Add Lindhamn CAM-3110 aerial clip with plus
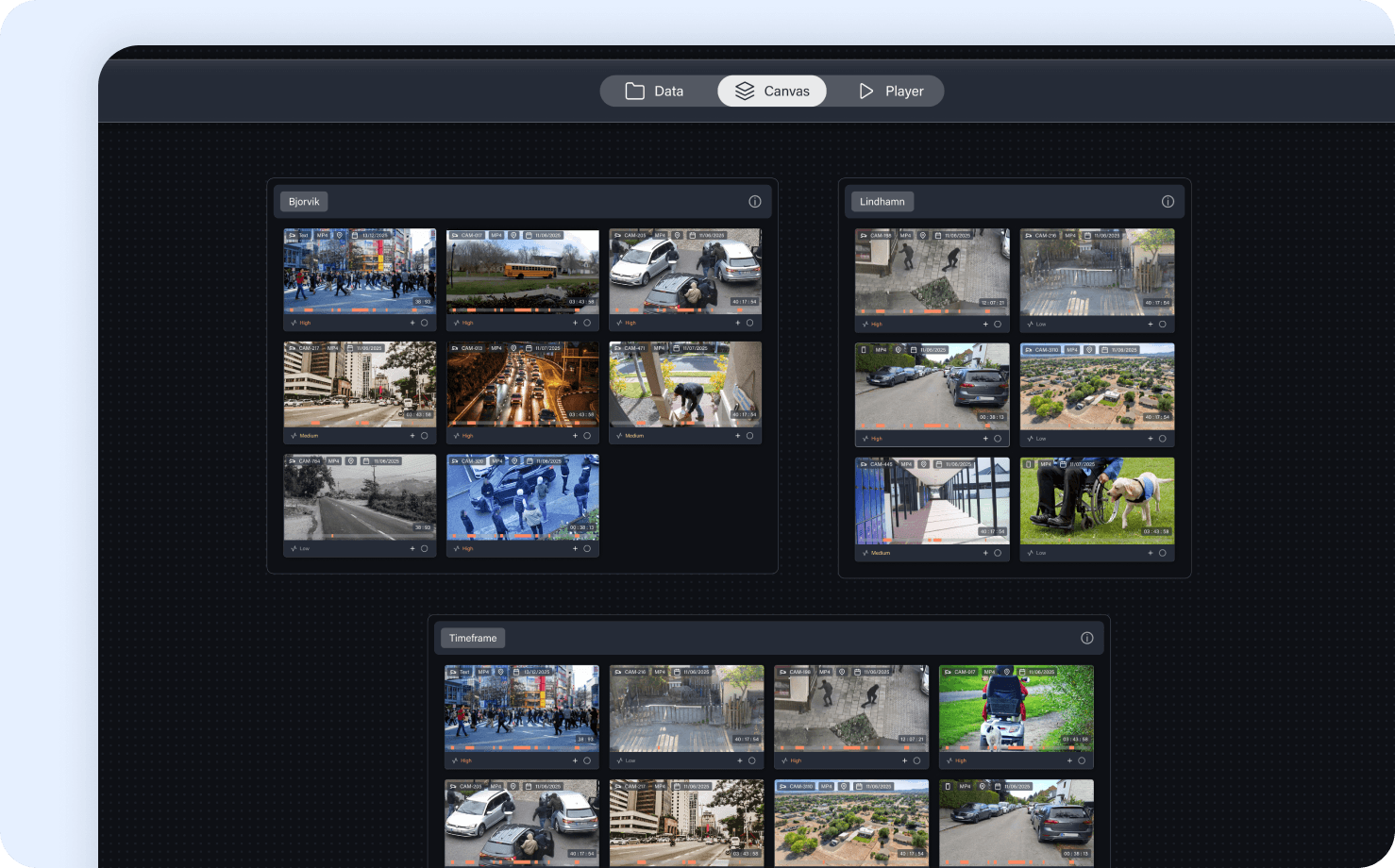Image resolution: width=1395 pixels, height=868 pixels. coord(1151,439)
